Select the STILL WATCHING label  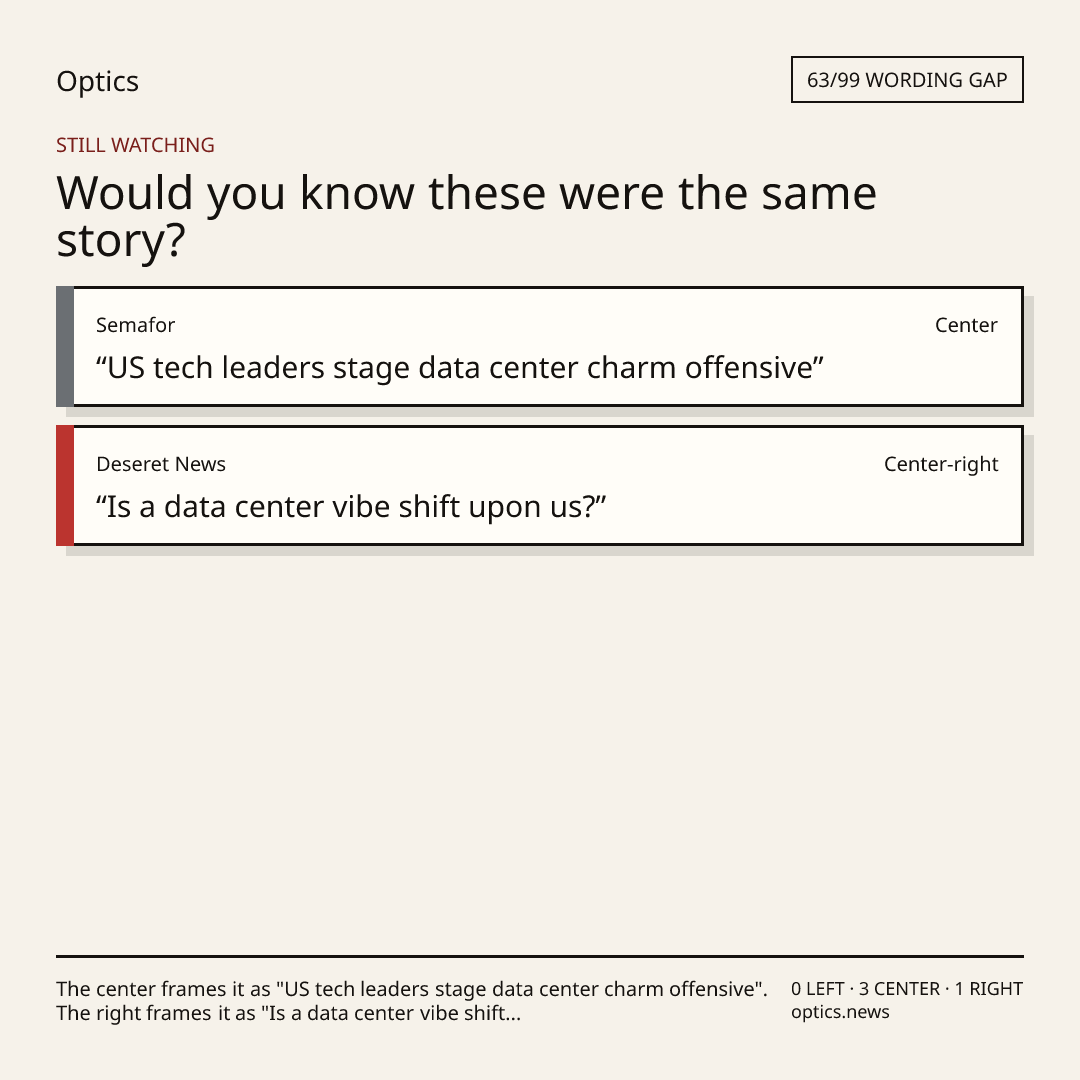[x=135, y=145]
